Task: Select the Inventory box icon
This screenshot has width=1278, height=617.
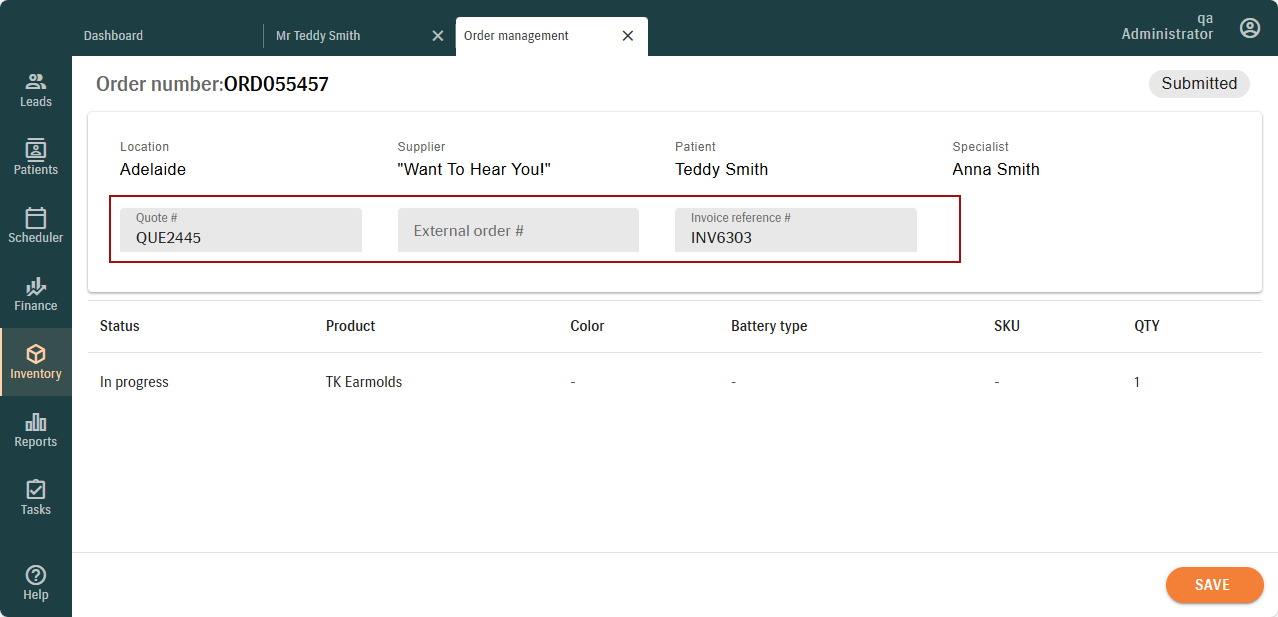Action: click(36, 355)
